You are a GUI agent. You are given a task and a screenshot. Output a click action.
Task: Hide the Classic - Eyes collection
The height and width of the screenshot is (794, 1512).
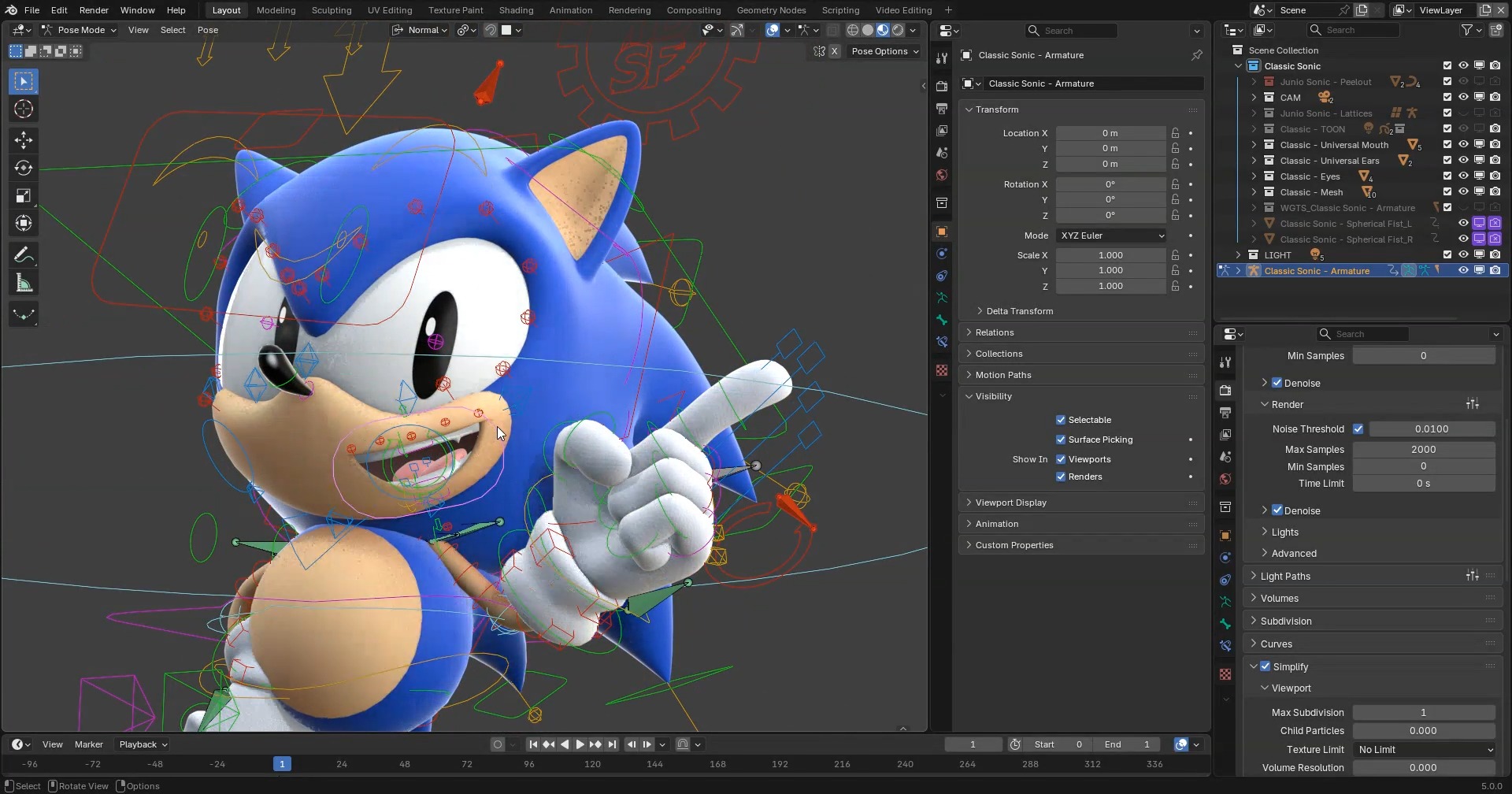[x=1463, y=176]
